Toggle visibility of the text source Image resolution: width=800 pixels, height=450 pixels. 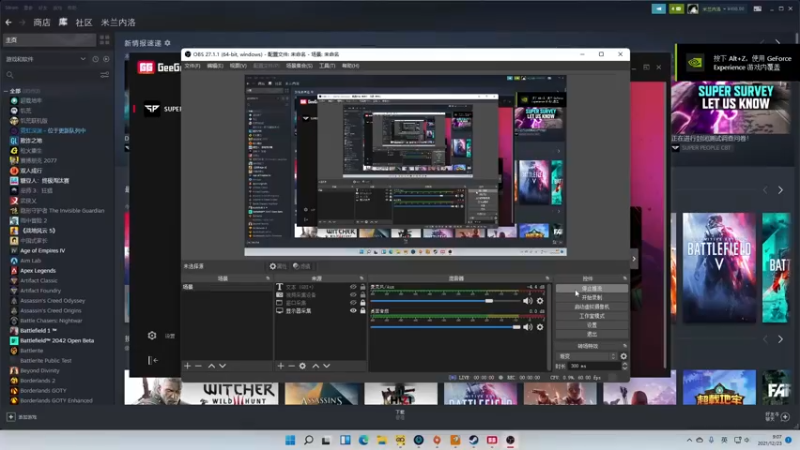(x=353, y=287)
